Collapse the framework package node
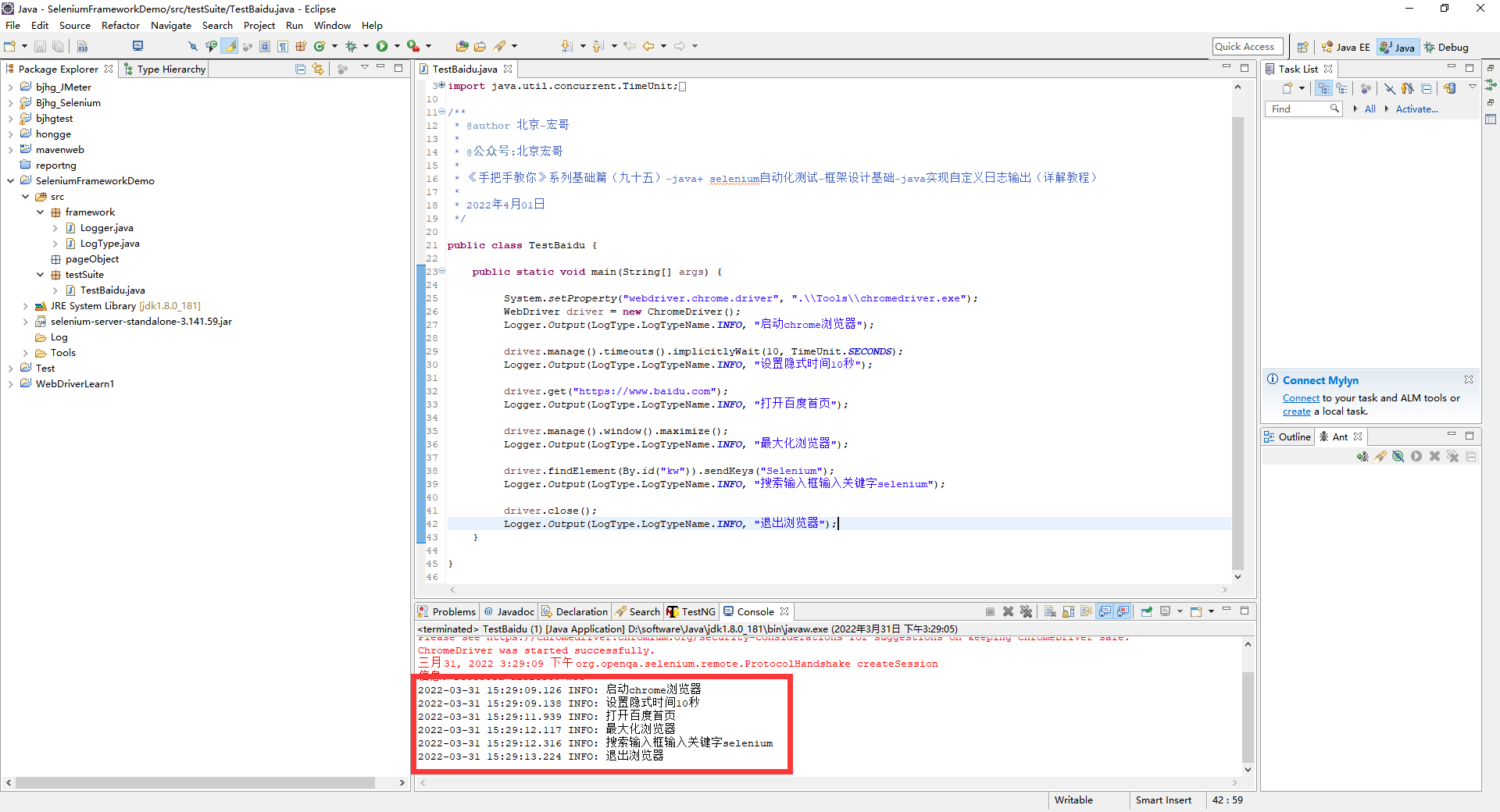 click(x=41, y=212)
